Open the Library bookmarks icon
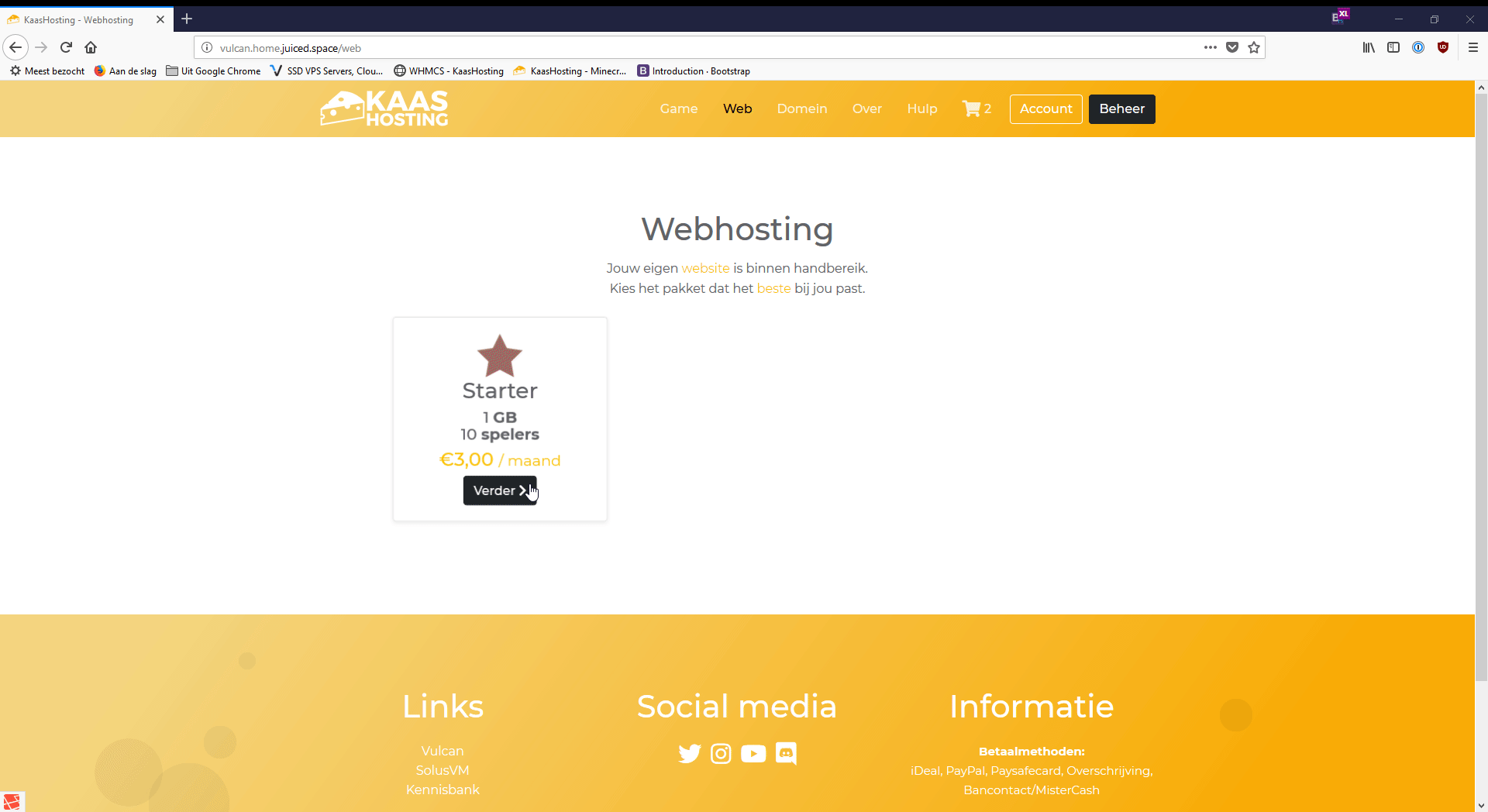1488x812 pixels. tap(1369, 47)
